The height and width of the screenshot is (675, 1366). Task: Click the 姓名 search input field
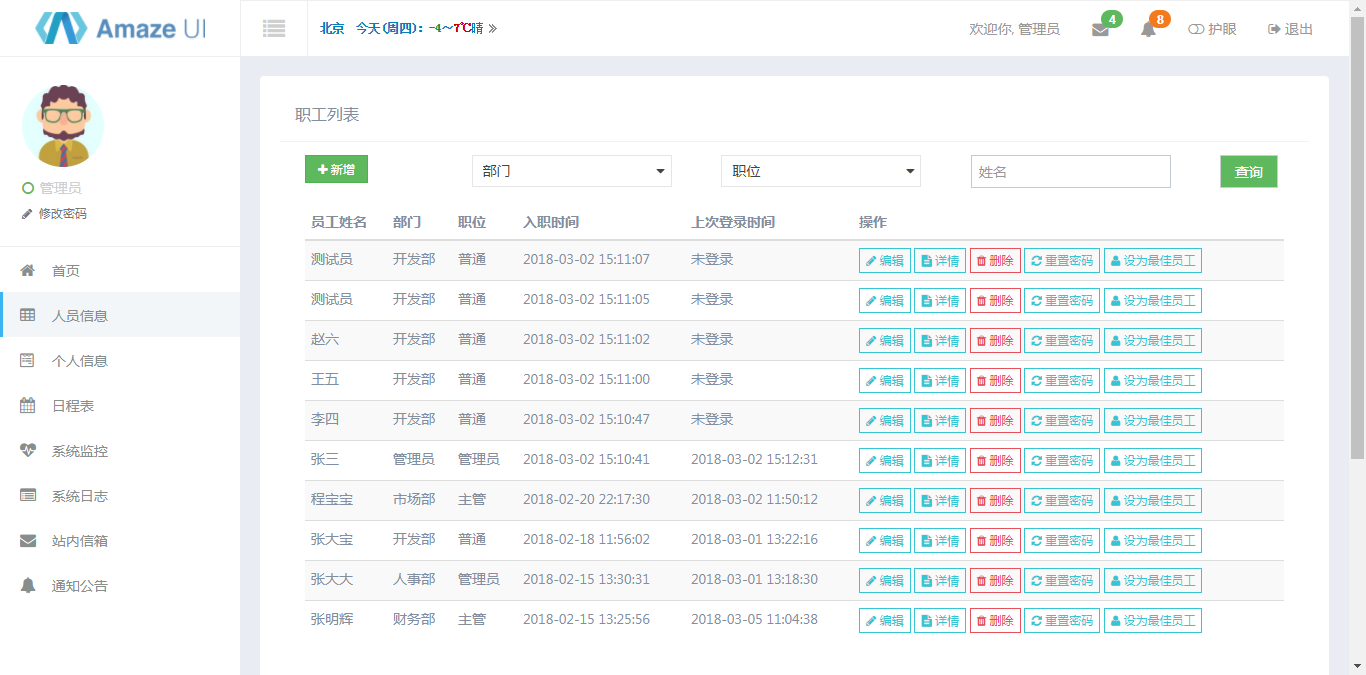click(x=1070, y=171)
